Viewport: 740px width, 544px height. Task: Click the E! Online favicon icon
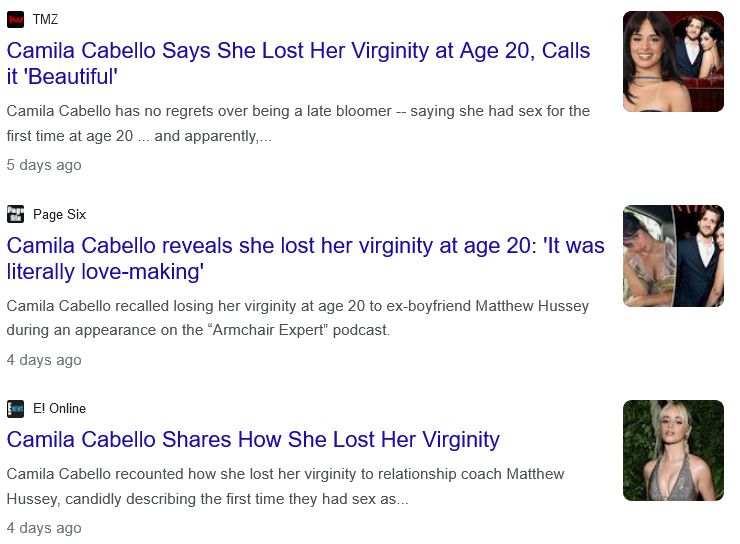tap(15, 408)
